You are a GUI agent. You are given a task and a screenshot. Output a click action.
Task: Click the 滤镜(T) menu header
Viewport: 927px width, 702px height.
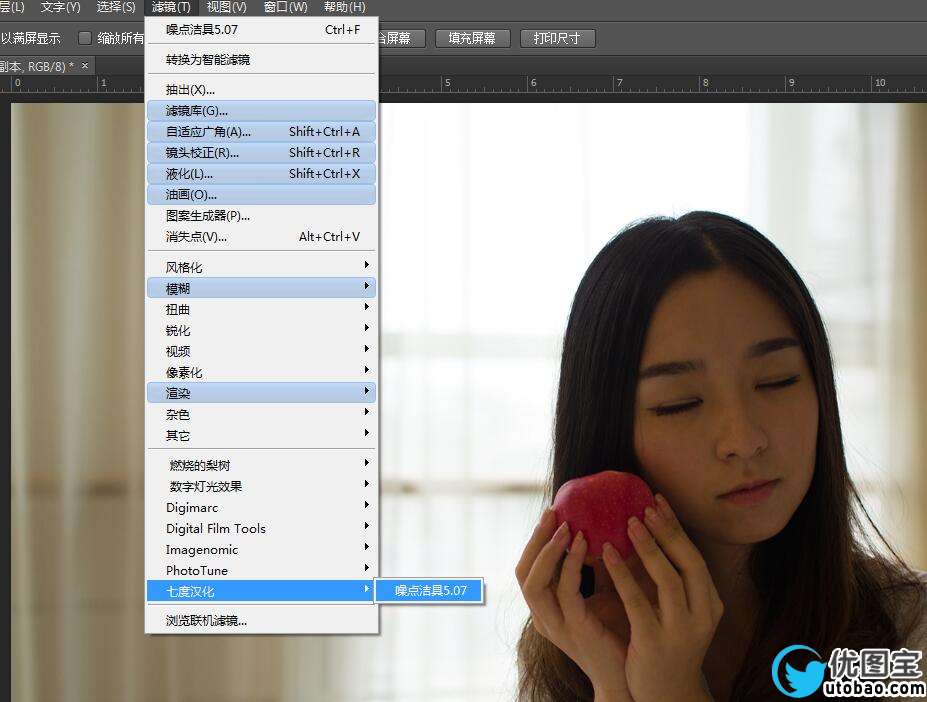point(171,7)
